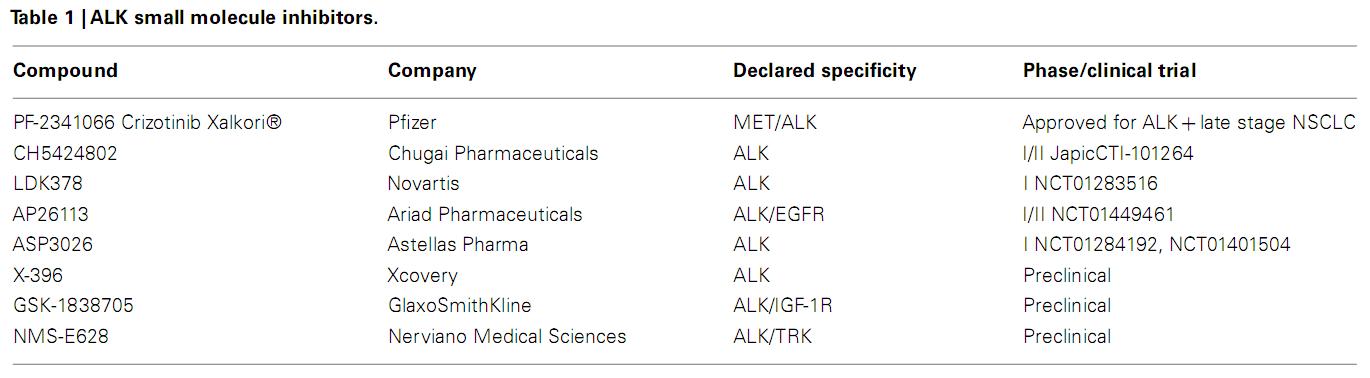Click the GlaxoSmithKline company cell
This screenshot has width=1370, height=378.
click(460, 305)
